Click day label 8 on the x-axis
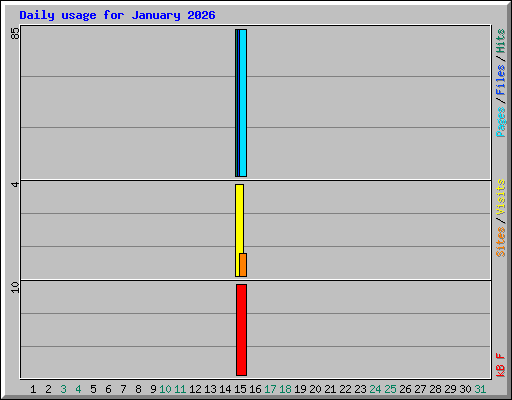 point(138,389)
